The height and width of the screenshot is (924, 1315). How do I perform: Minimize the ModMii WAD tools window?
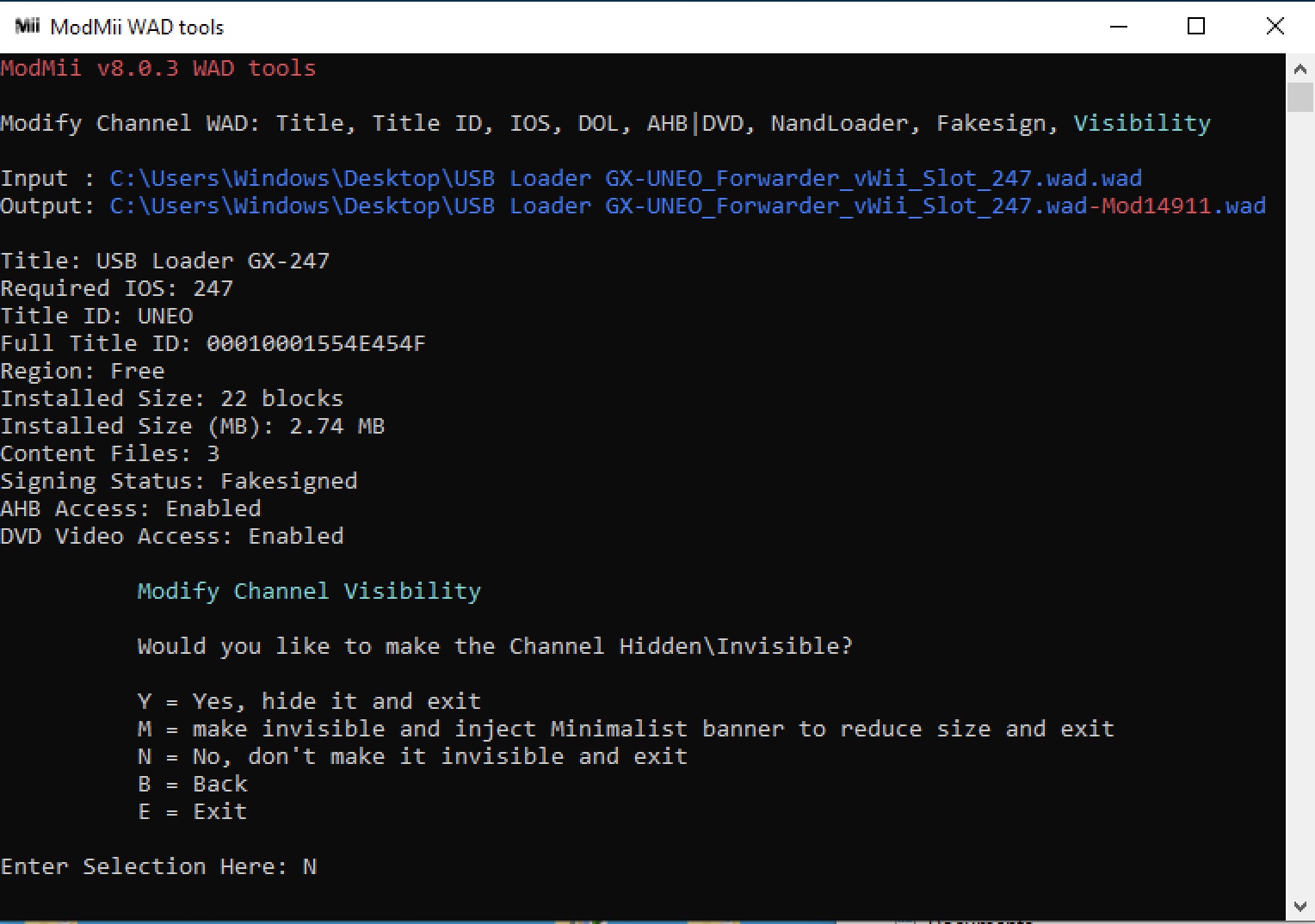1119,27
